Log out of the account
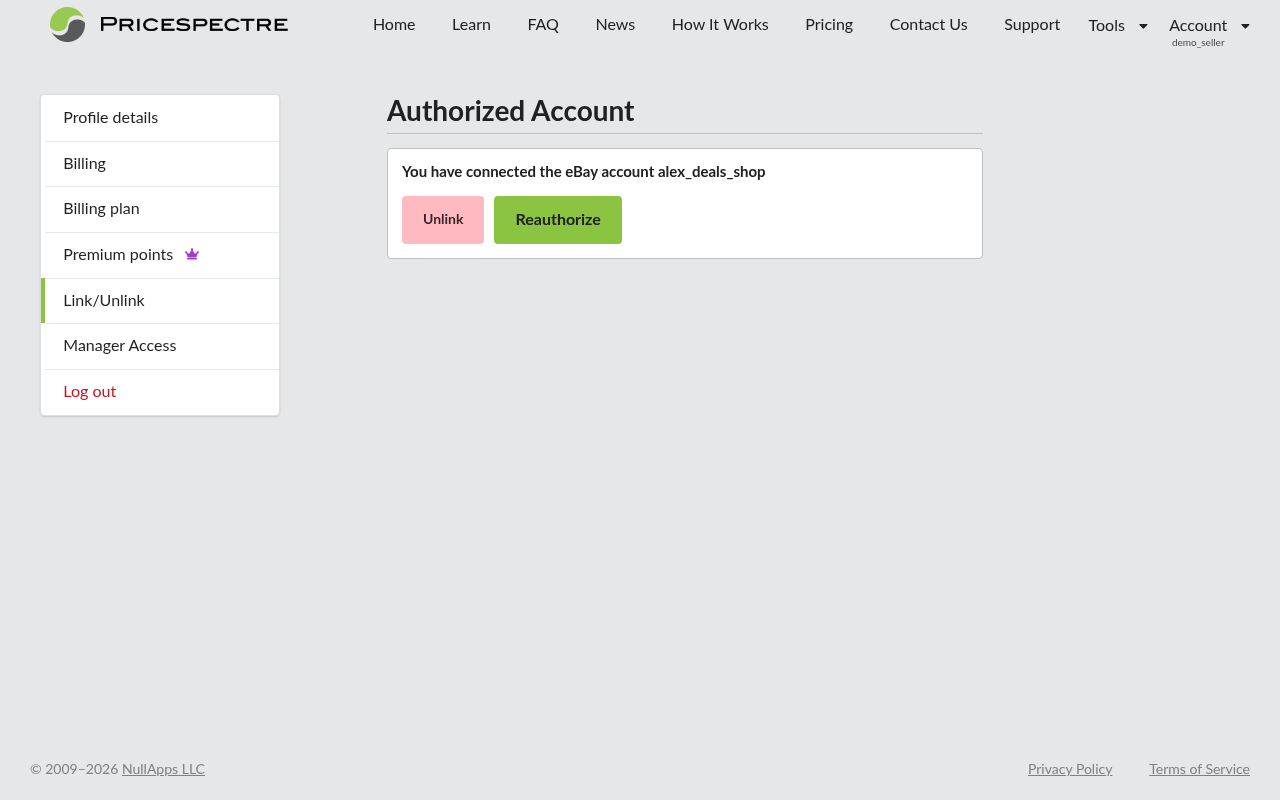The image size is (1280, 800). pyautogui.click(x=89, y=392)
